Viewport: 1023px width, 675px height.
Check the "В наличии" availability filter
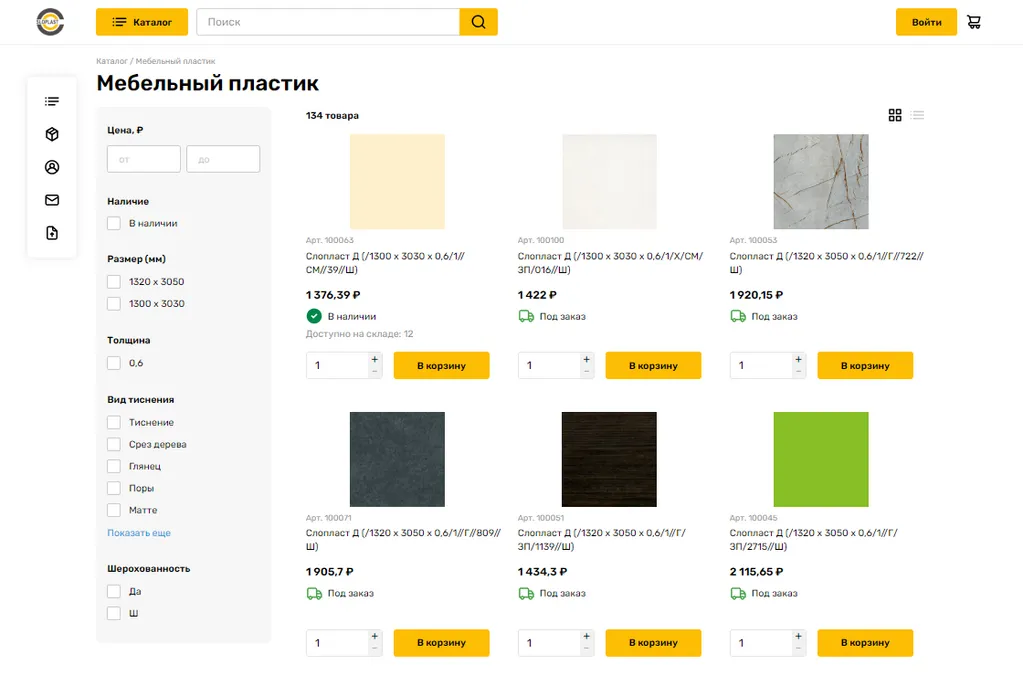click(x=114, y=223)
